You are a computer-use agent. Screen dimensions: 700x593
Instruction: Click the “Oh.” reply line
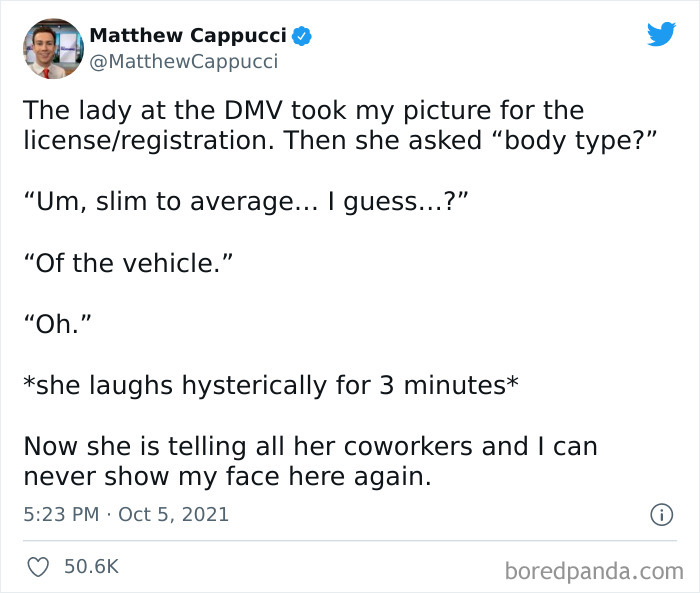57,323
